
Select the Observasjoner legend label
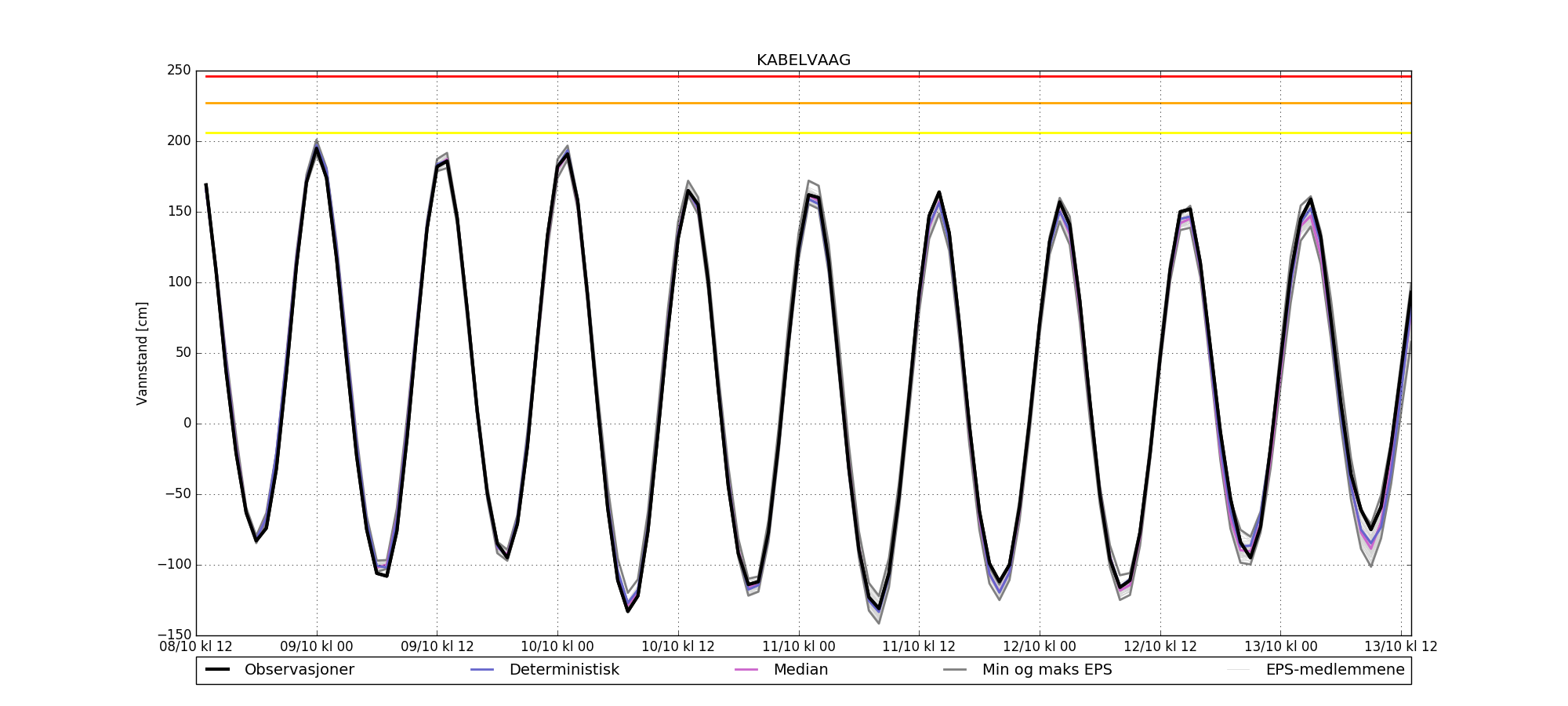coord(299,669)
